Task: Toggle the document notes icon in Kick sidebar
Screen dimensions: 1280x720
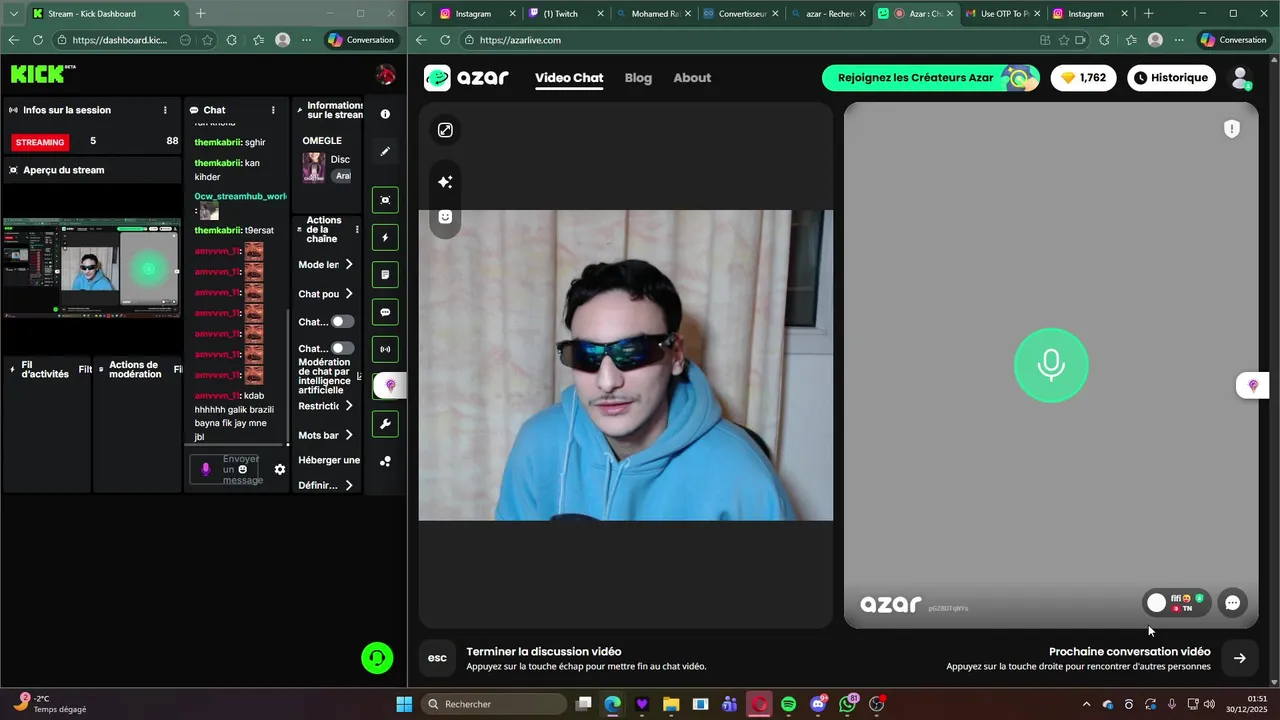Action: (x=385, y=274)
